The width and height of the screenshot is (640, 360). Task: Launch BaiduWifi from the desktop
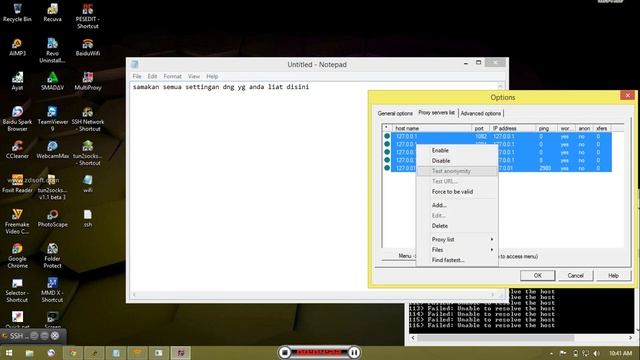(87, 47)
